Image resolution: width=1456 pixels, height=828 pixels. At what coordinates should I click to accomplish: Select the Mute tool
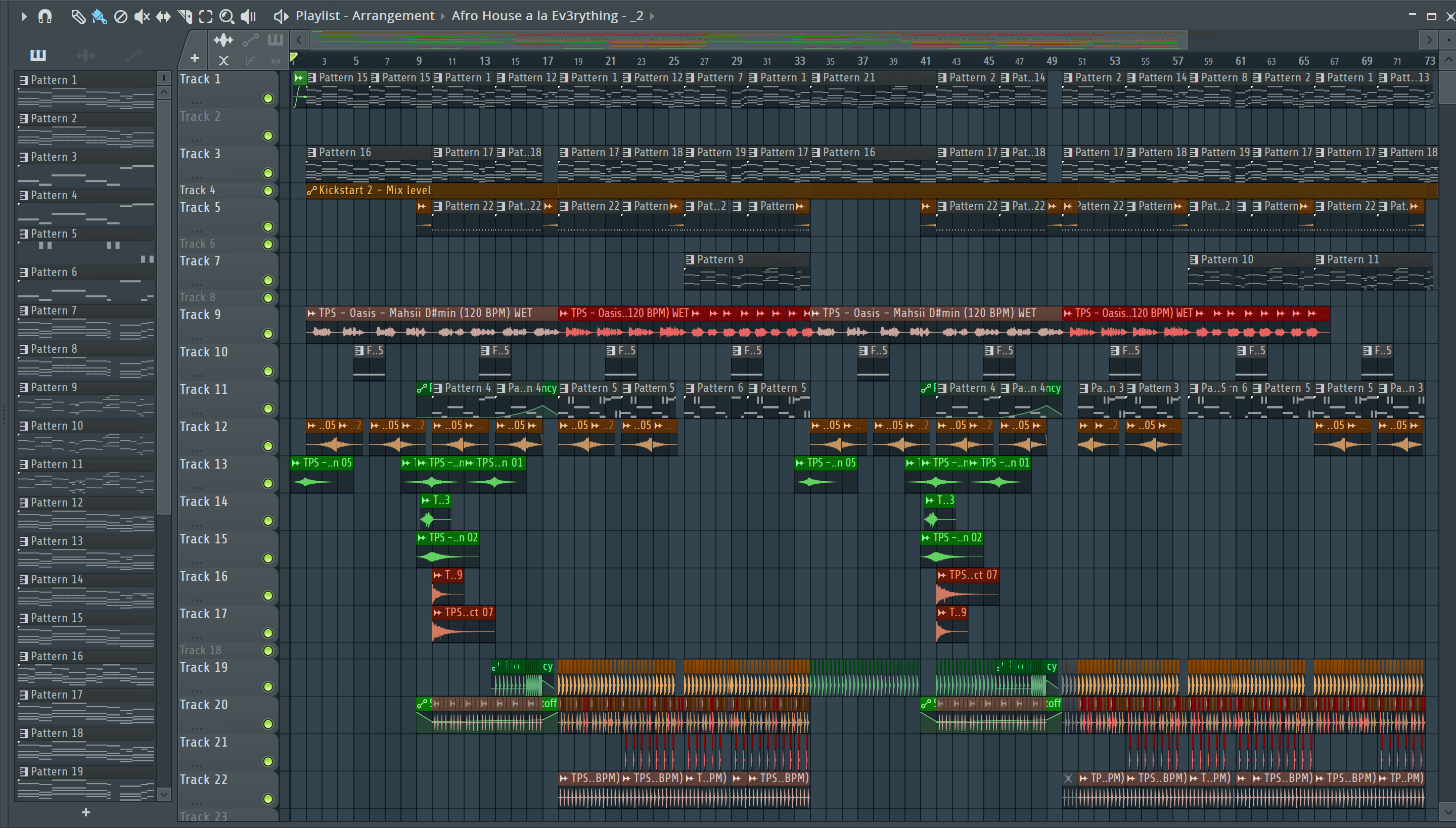[142, 17]
